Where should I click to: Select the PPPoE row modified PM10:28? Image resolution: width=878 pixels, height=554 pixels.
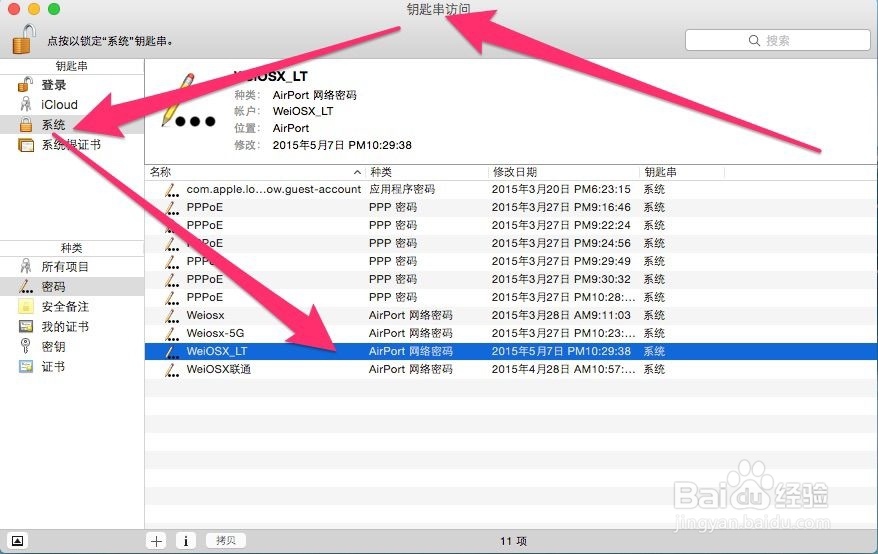pyautogui.click(x=511, y=297)
